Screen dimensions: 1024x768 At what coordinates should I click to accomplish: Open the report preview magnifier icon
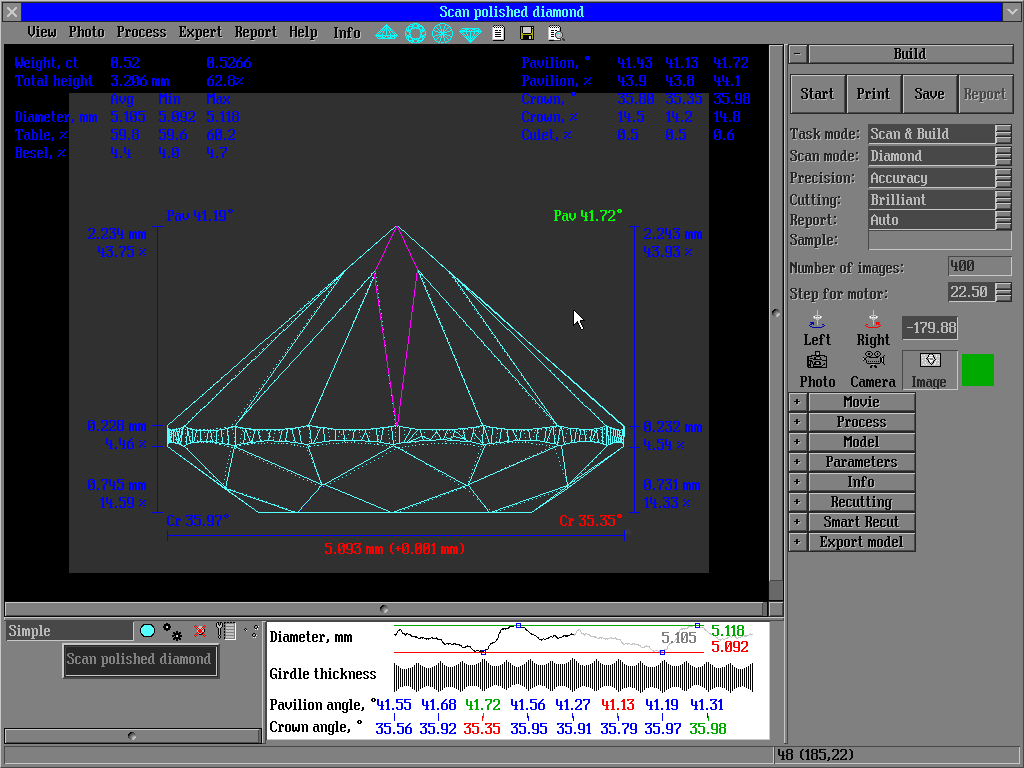(556, 33)
